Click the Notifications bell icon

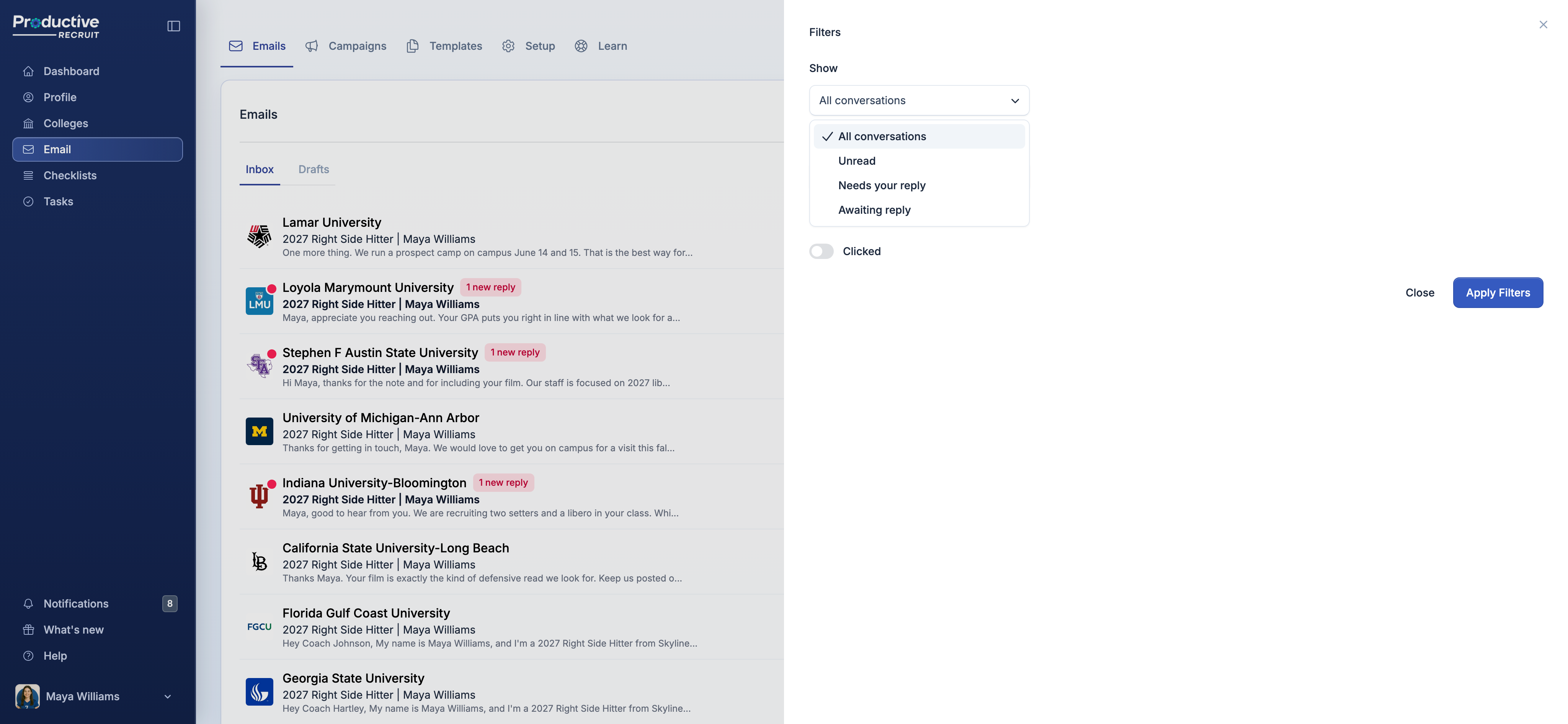(x=28, y=603)
